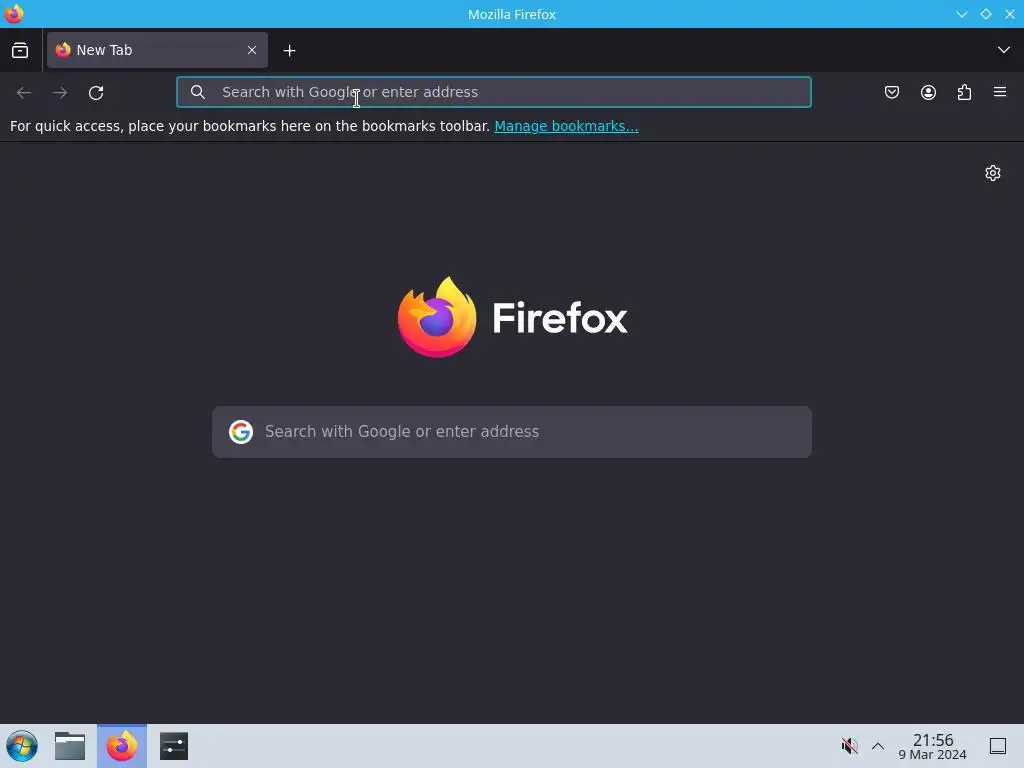Open Save to Pocket button
This screenshot has width=1024, height=768.
892,92
